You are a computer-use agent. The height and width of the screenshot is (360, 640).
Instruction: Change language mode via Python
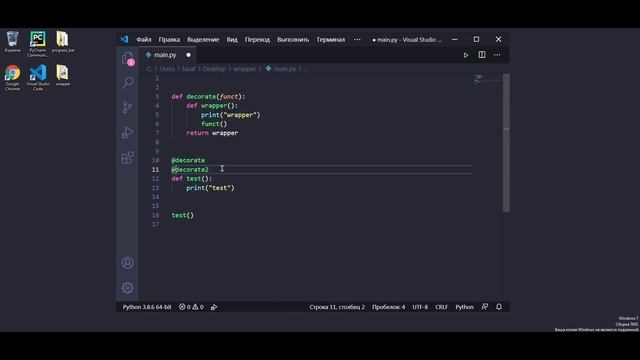tap(464, 307)
